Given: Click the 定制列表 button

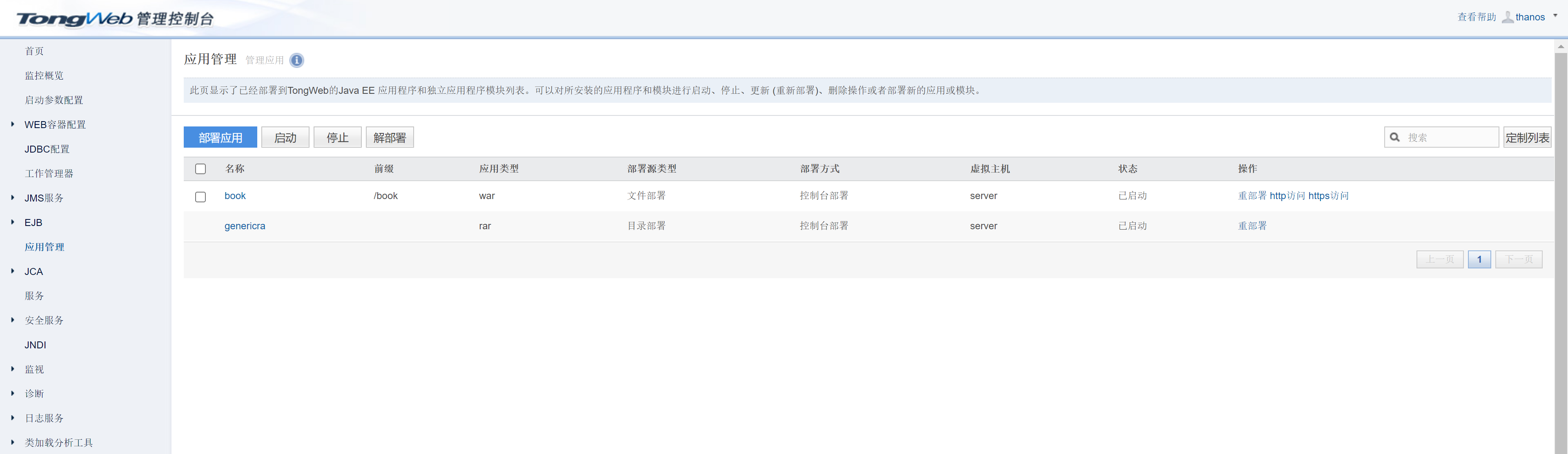Looking at the screenshot, I should pos(1527,137).
